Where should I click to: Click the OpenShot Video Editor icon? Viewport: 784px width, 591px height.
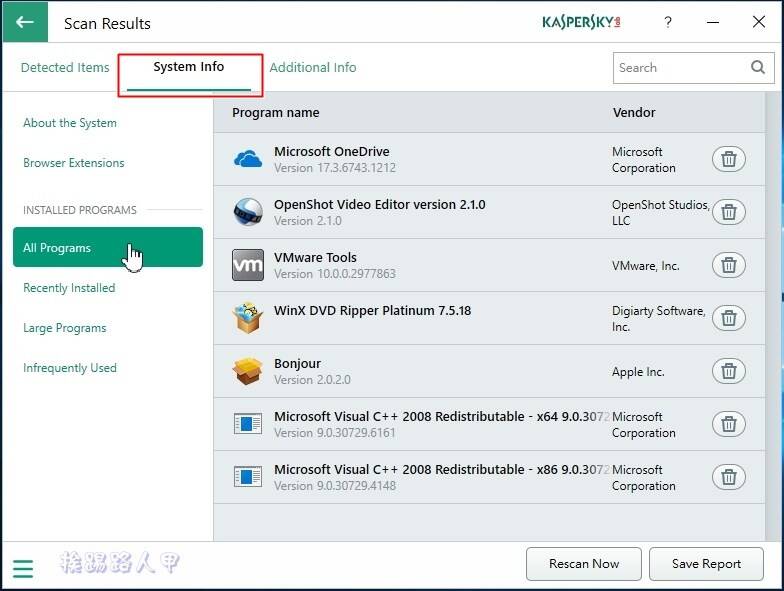coord(248,212)
